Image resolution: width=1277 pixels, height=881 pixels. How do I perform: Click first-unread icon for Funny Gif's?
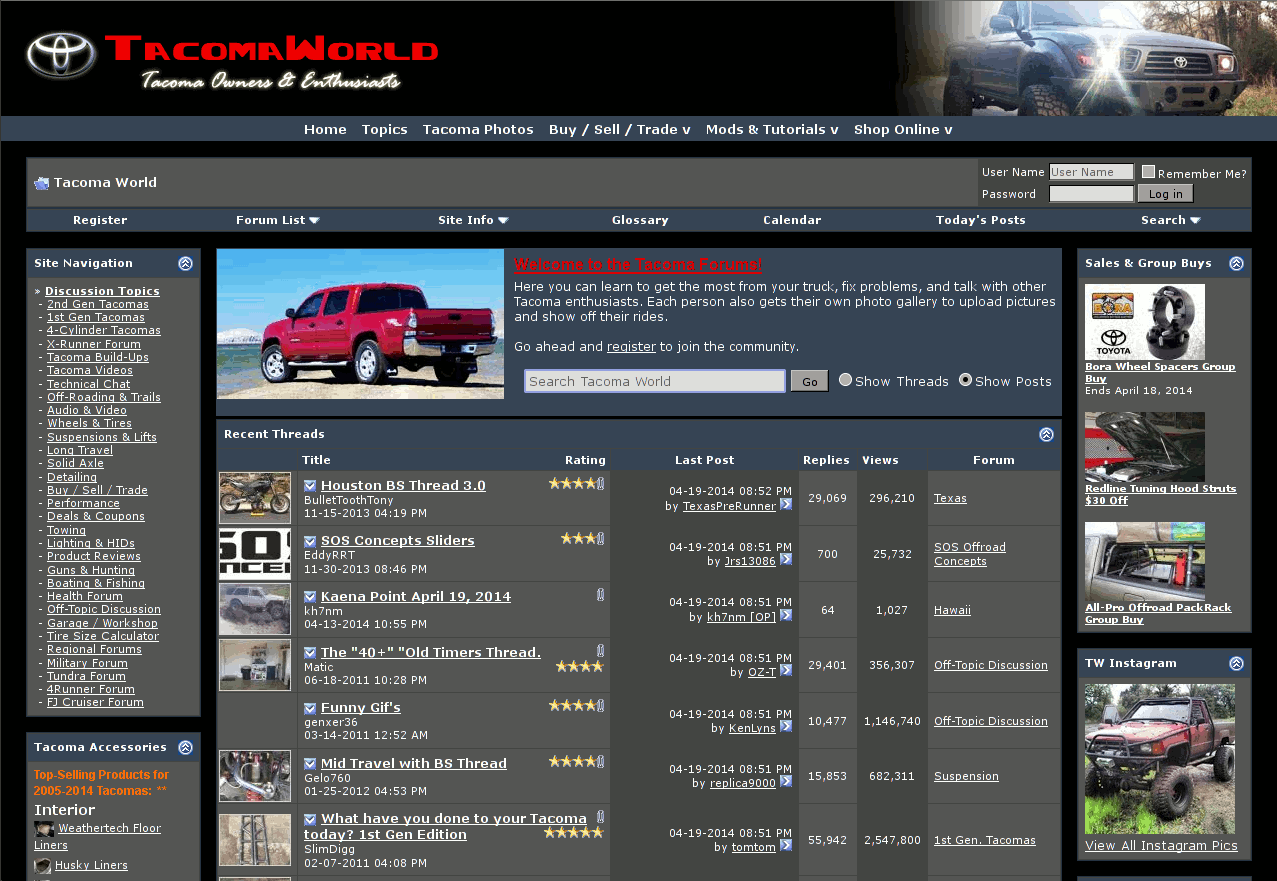310,708
